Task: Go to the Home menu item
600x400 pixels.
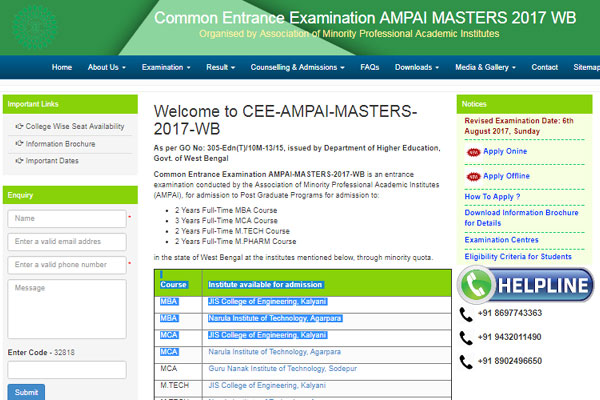Action: pos(62,67)
